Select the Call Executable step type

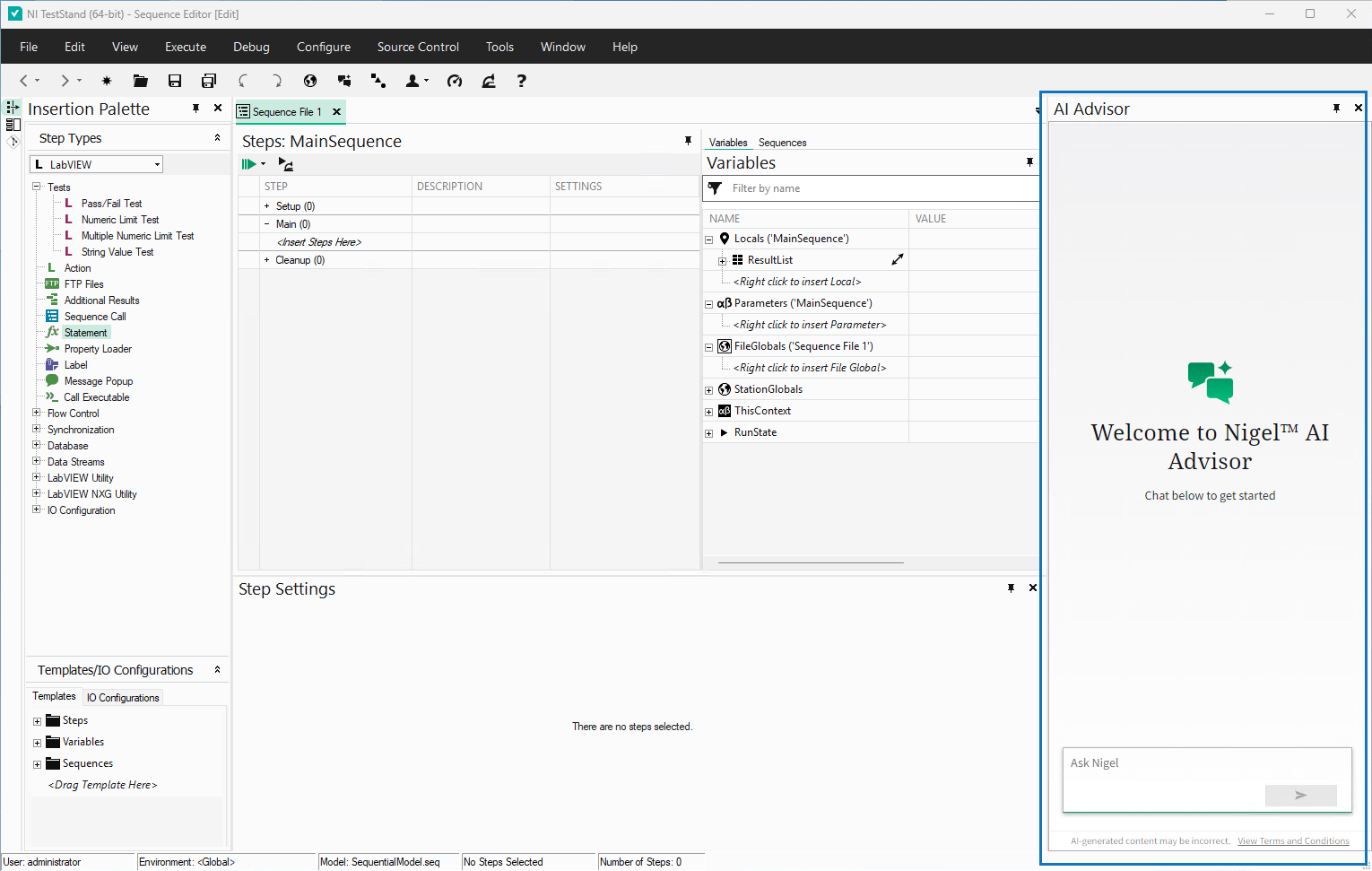click(96, 397)
